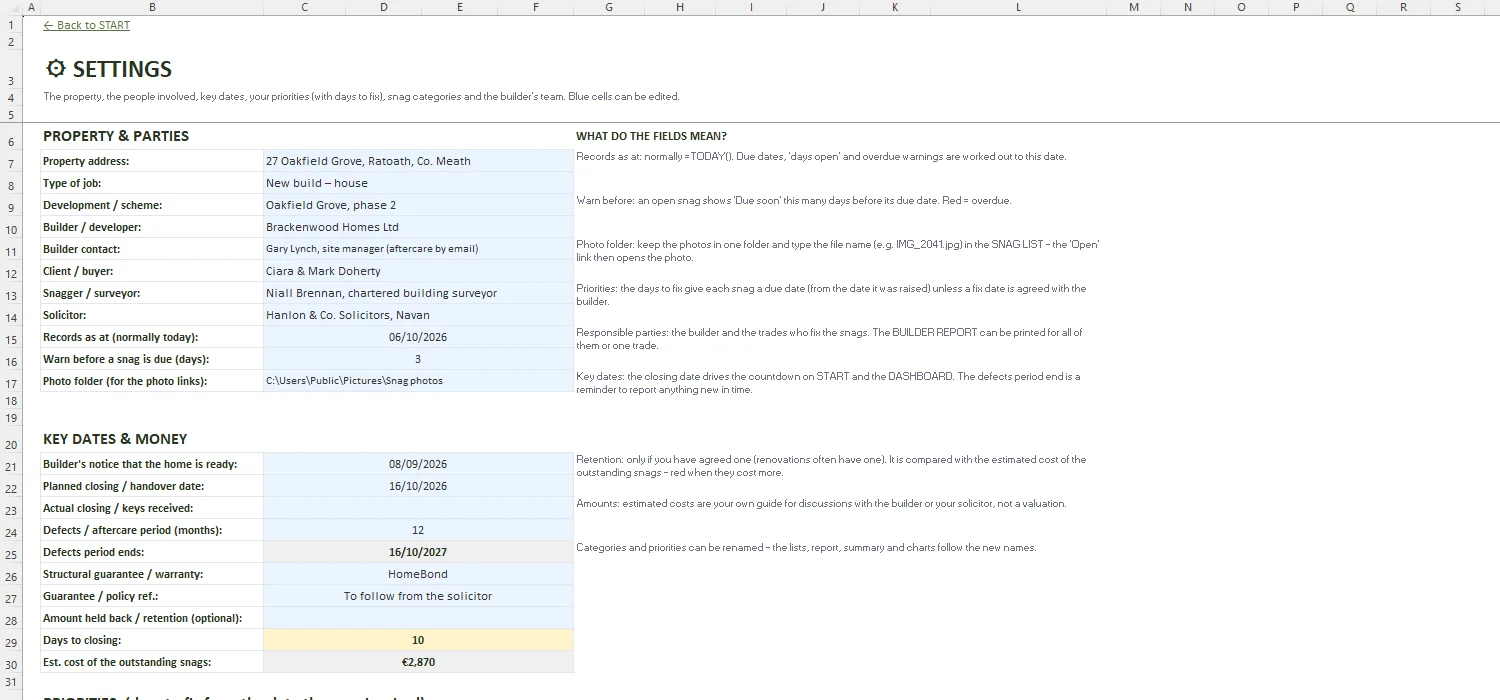Select the help text 'Categories and priorities can be renamed'
Image resolution: width=1500 pixels, height=700 pixels.
806,547
